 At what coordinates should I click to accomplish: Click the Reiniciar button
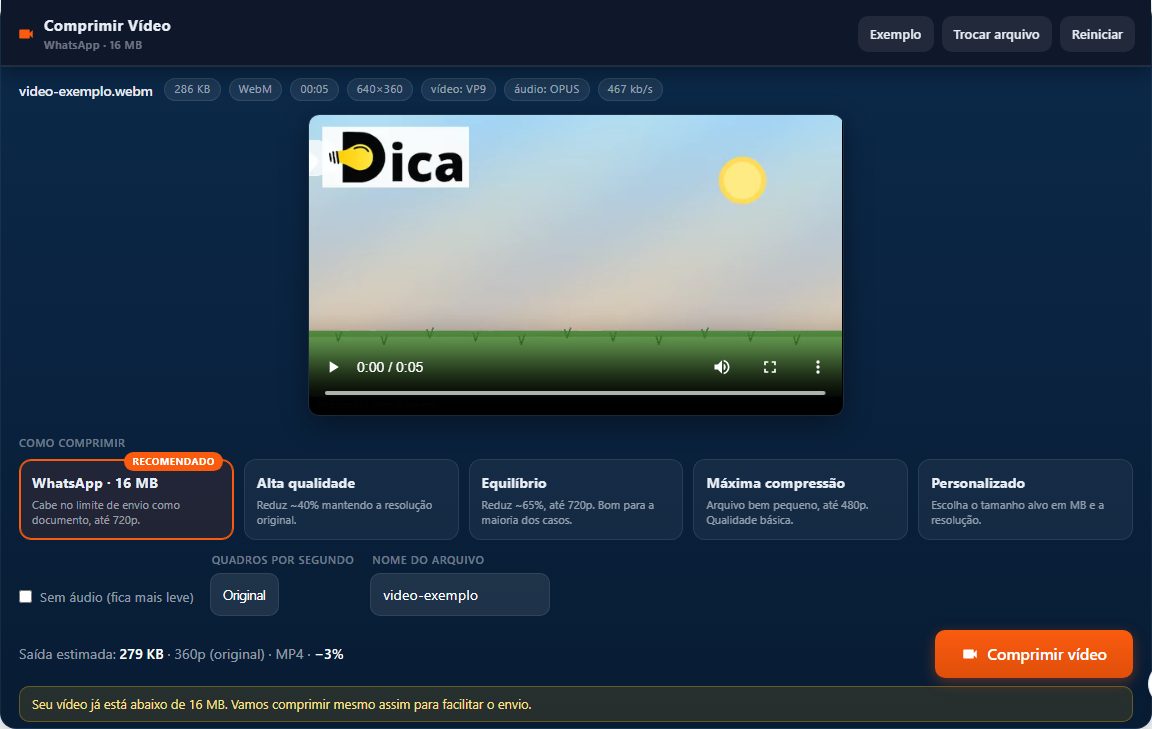click(1096, 35)
